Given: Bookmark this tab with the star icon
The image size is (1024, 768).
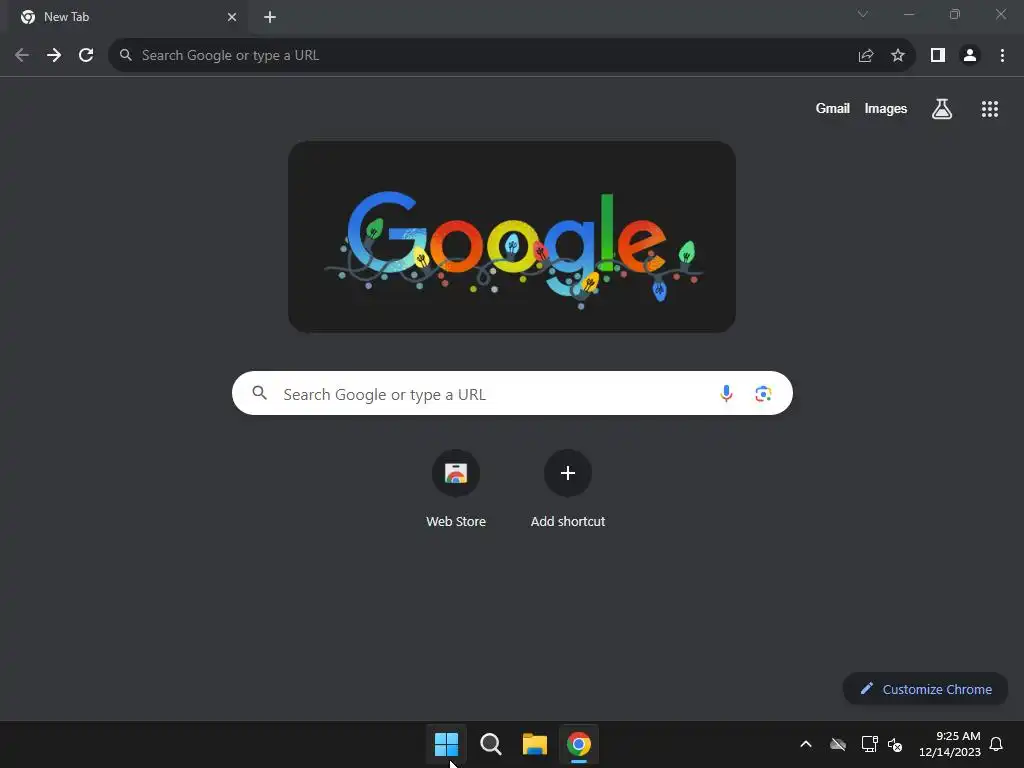Looking at the screenshot, I should [898, 56].
